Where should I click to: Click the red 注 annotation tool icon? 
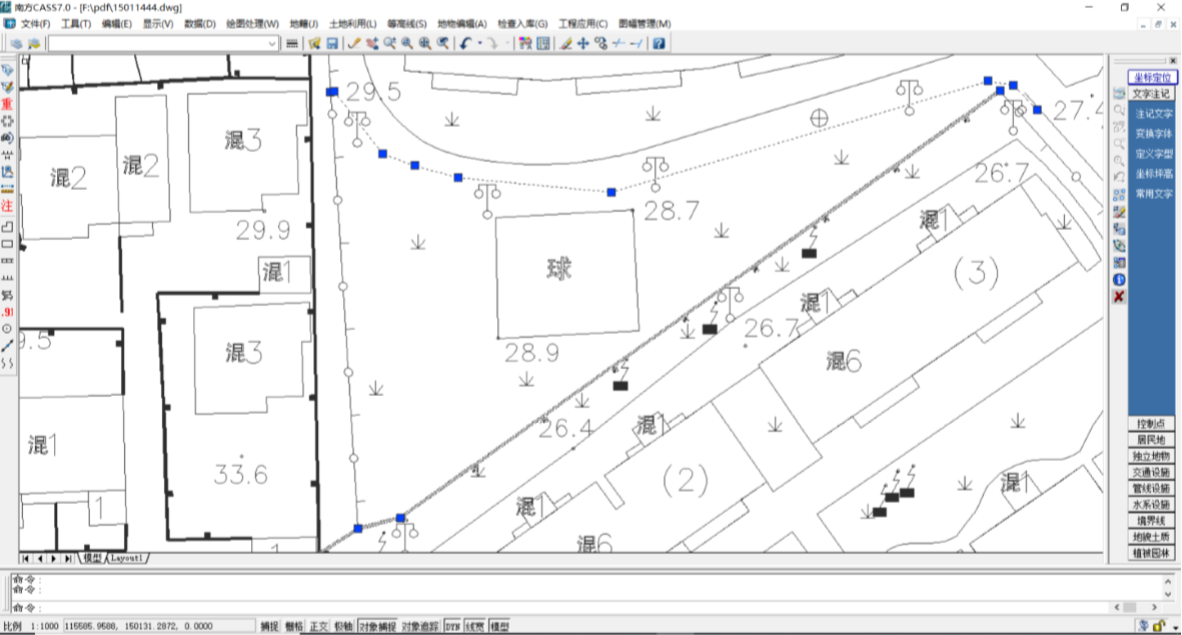click(x=7, y=205)
